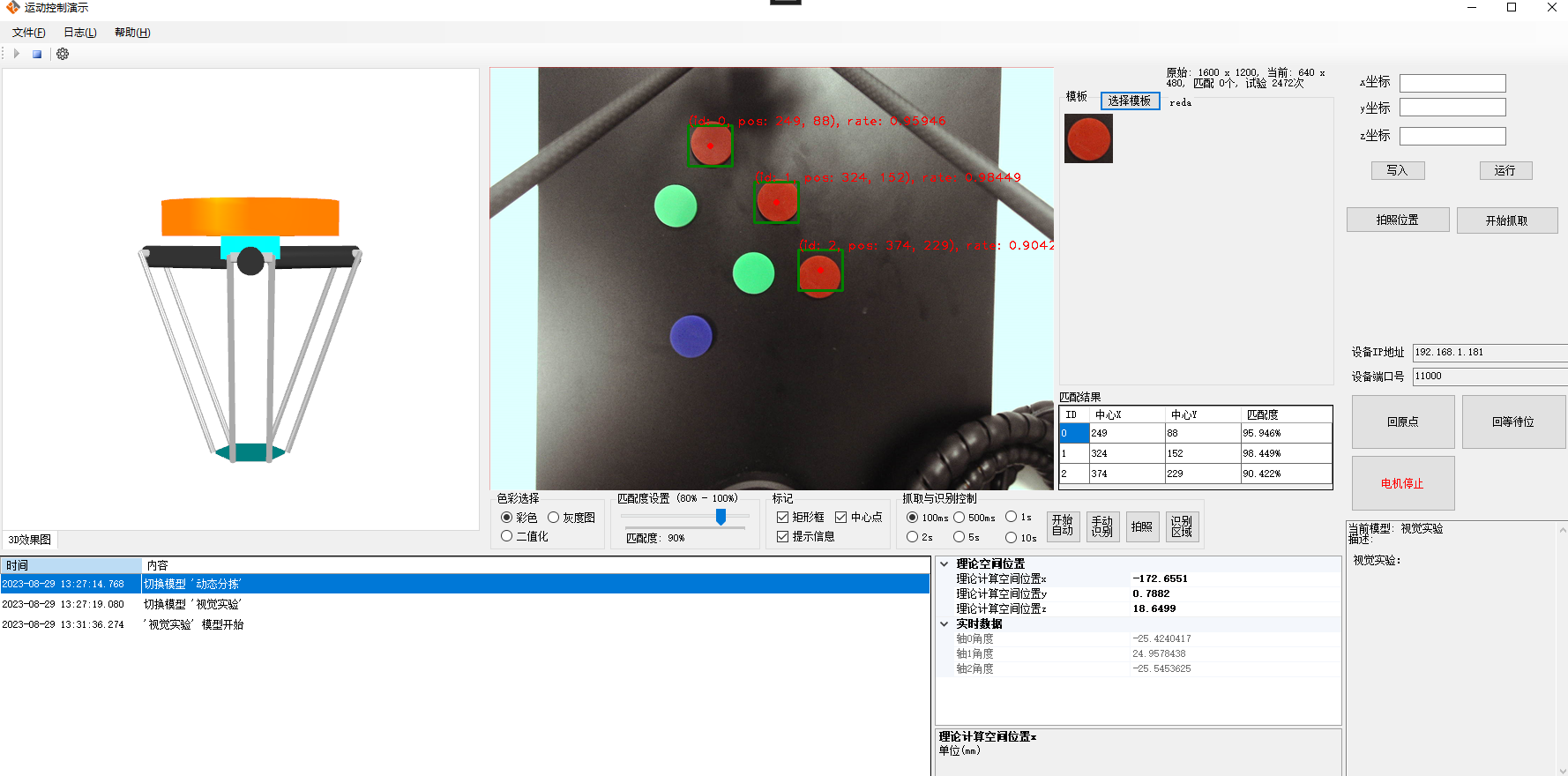
Task: Open the 帮助(H) menu
Action: (x=132, y=33)
